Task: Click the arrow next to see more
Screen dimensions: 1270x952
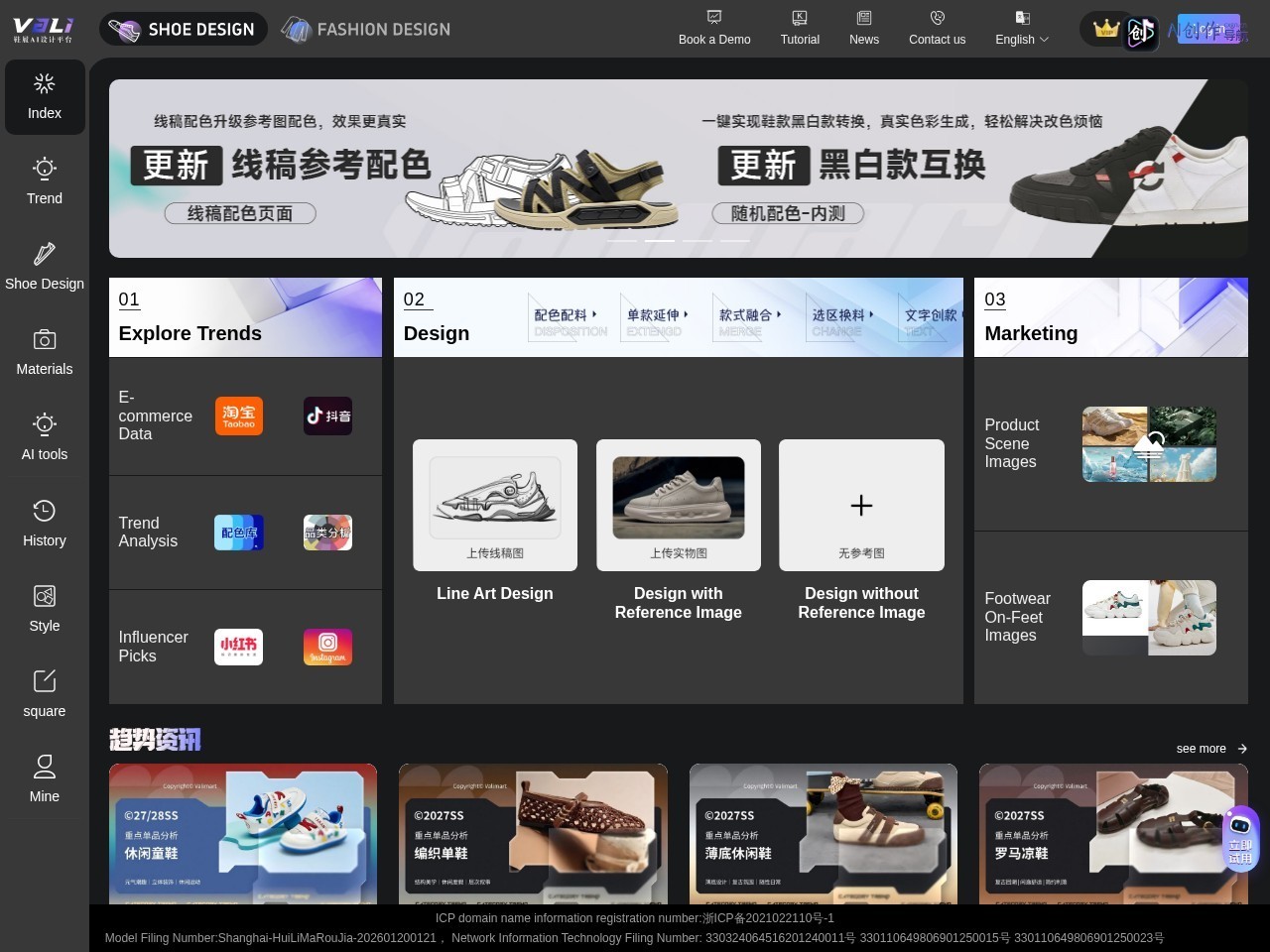Action: pyautogui.click(x=1242, y=749)
